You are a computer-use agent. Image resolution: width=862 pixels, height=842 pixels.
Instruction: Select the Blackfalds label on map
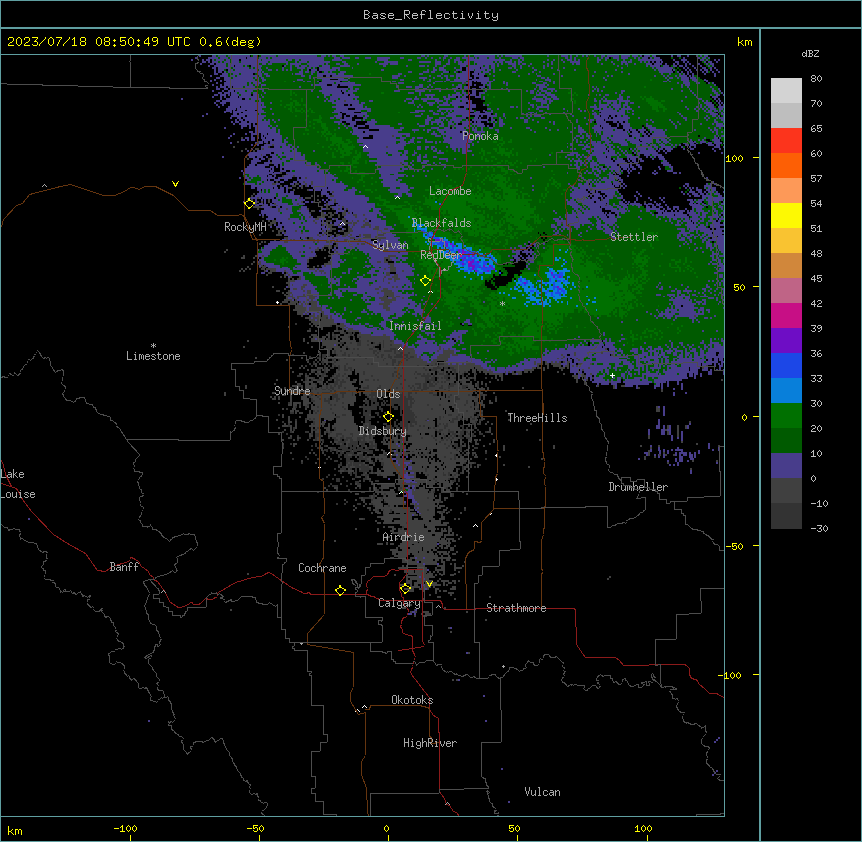(441, 223)
